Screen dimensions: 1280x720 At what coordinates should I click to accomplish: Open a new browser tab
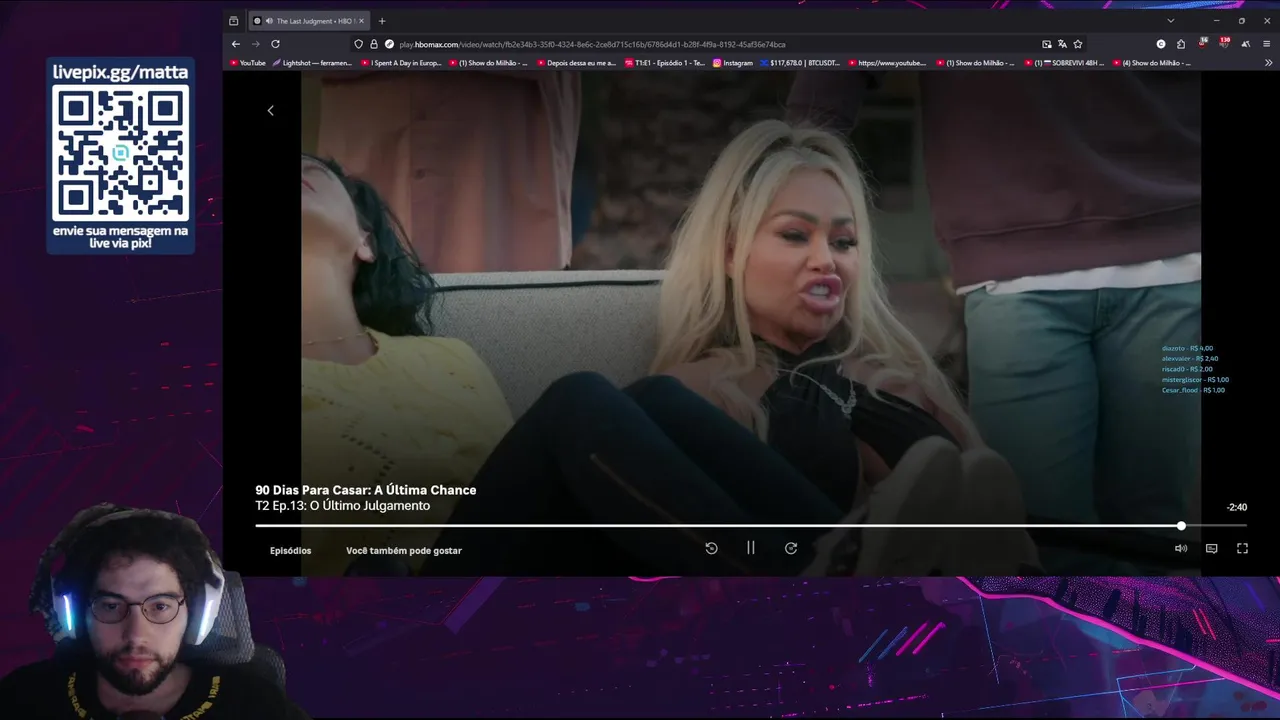[x=381, y=21]
